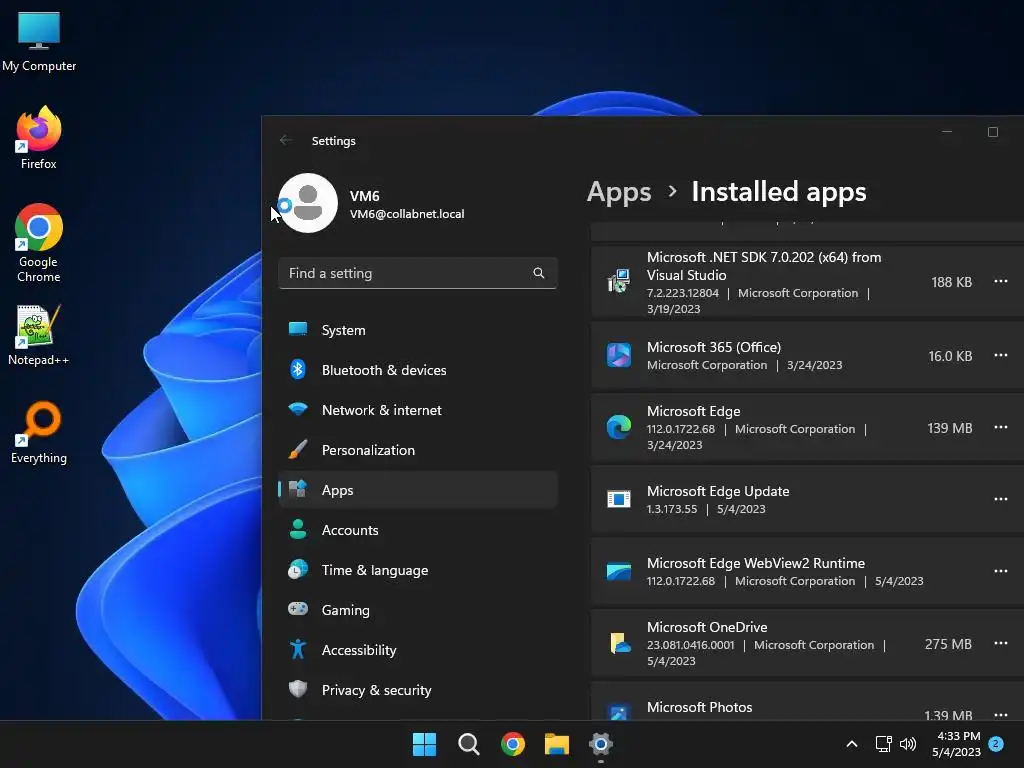1024x768 pixels.
Task: Launch Google Chrome from the taskbar
Action: 513,744
